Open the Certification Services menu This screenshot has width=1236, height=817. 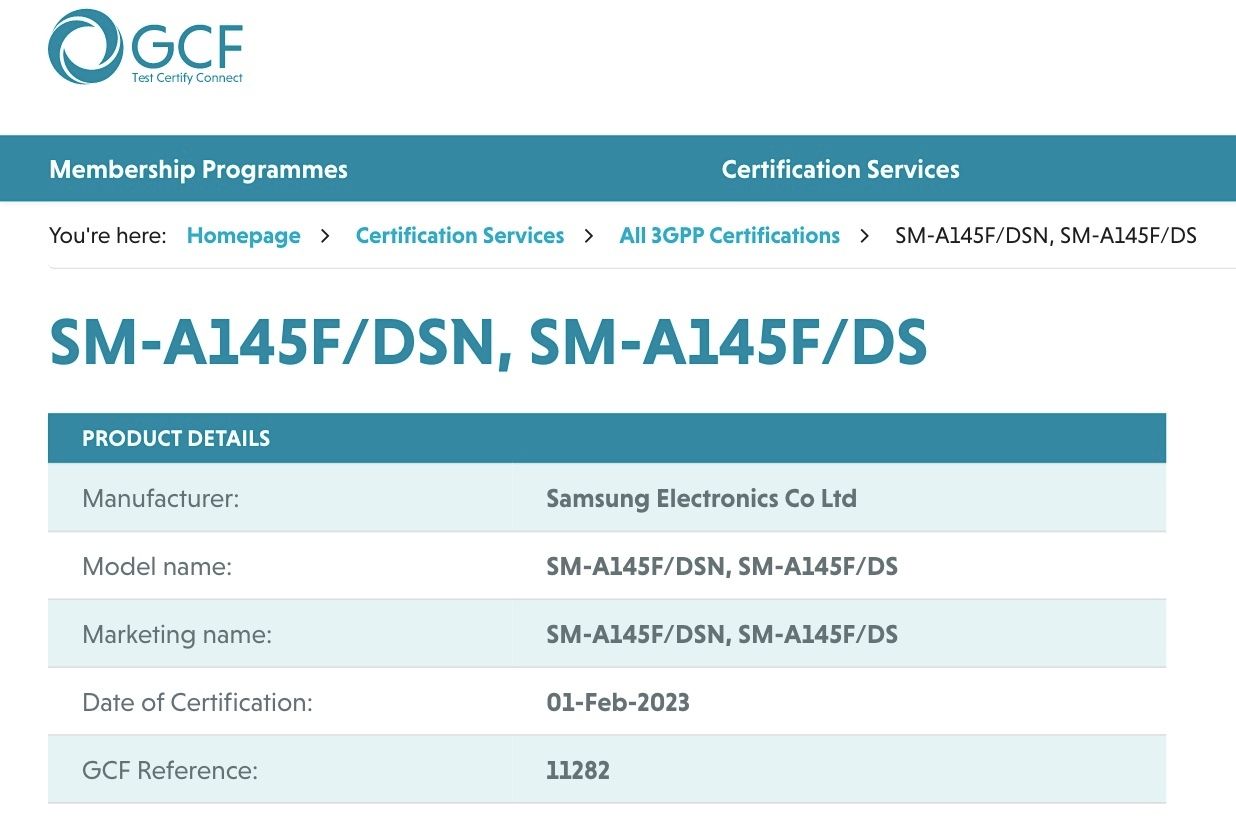coord(840,169)
